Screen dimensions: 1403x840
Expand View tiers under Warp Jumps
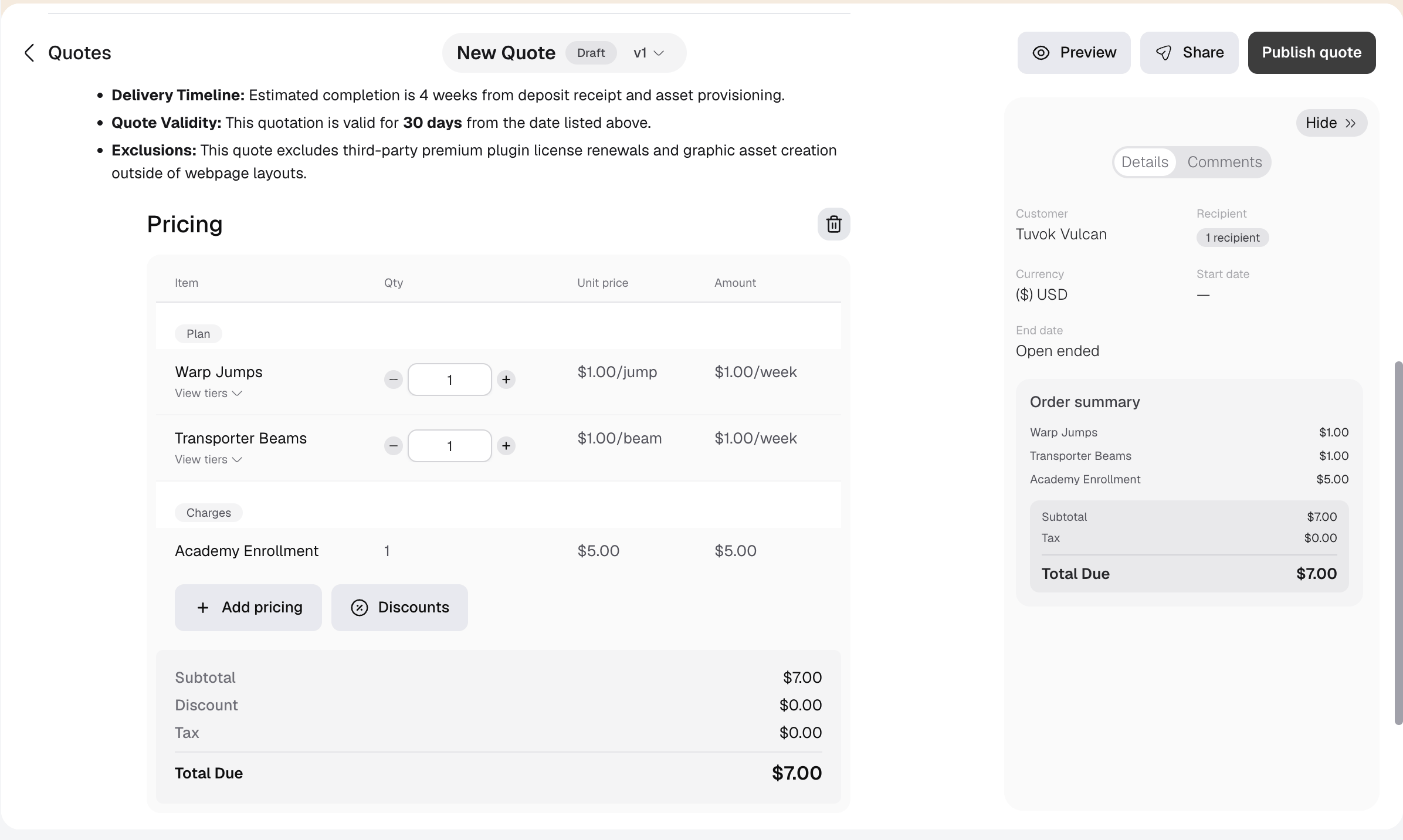tap(208, 393)
